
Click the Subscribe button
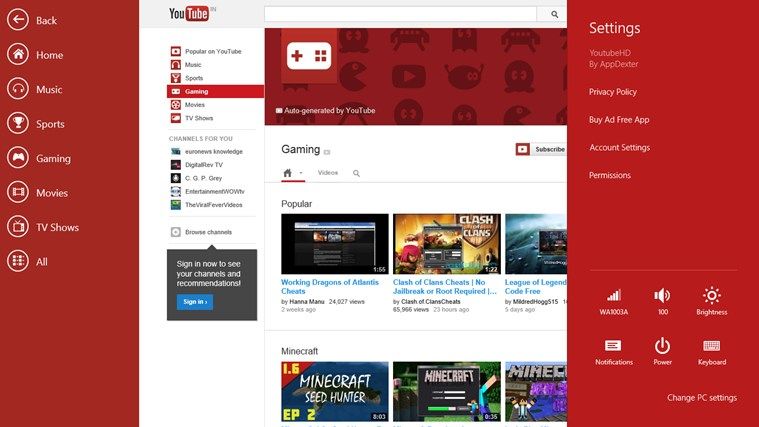[541, 149]
